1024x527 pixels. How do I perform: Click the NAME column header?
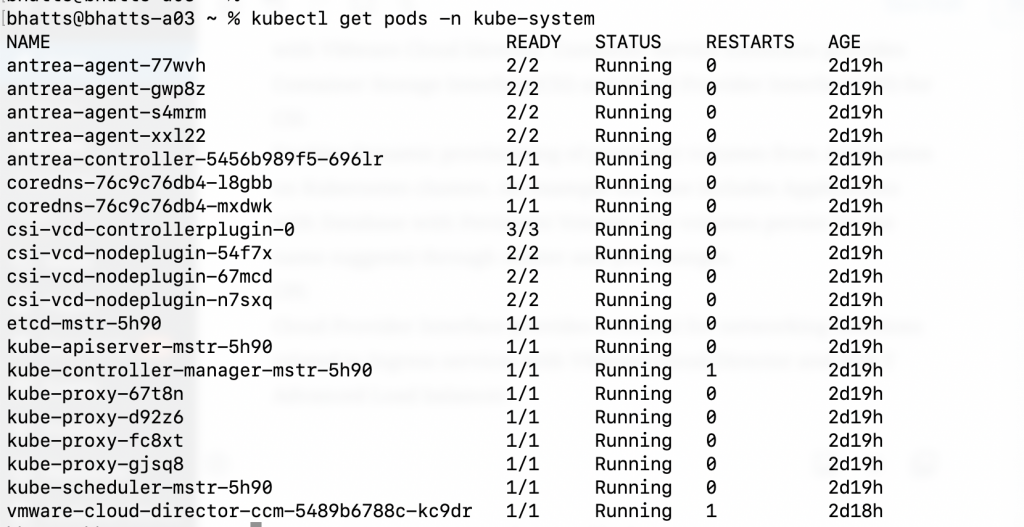pos(27,43)
